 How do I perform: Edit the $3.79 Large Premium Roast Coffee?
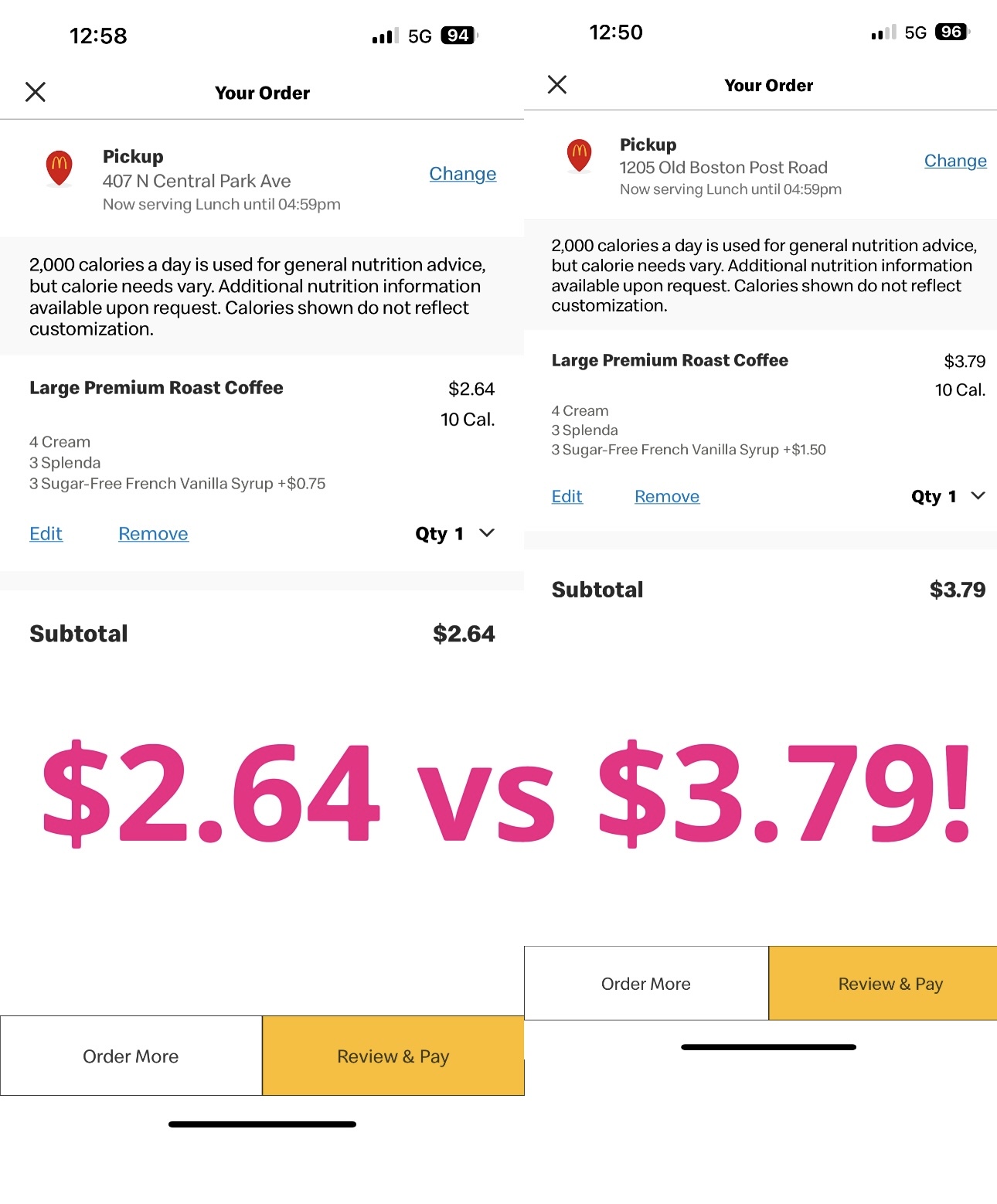point(567,497)
